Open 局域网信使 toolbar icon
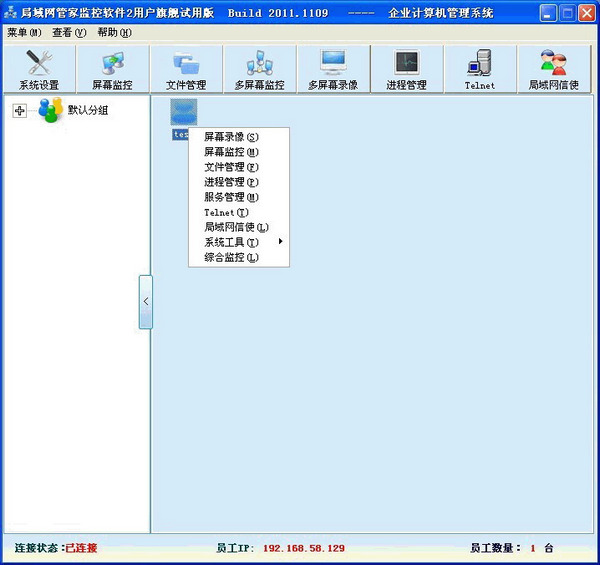The image size is (600, 565). (x=553, y=69)
